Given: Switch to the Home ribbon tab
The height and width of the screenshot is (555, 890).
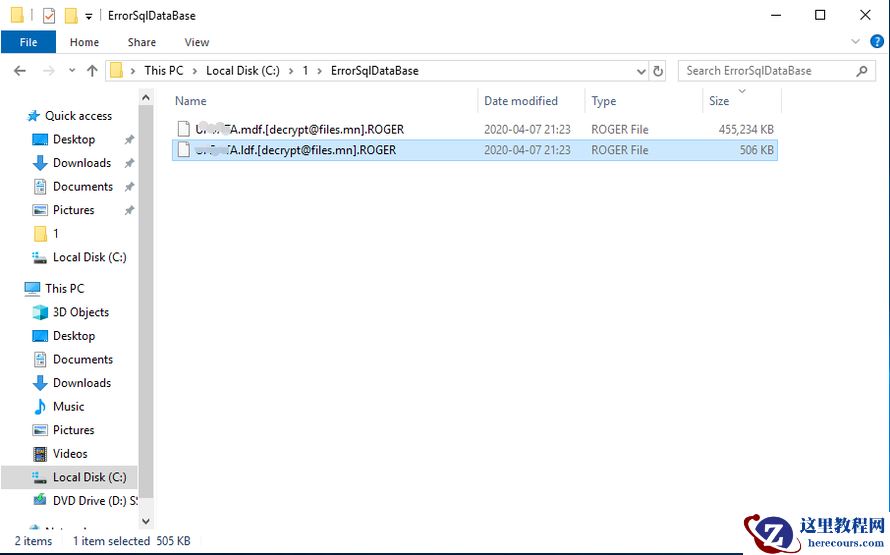Looking at the screenshot, I should click(x=84, y=42).
